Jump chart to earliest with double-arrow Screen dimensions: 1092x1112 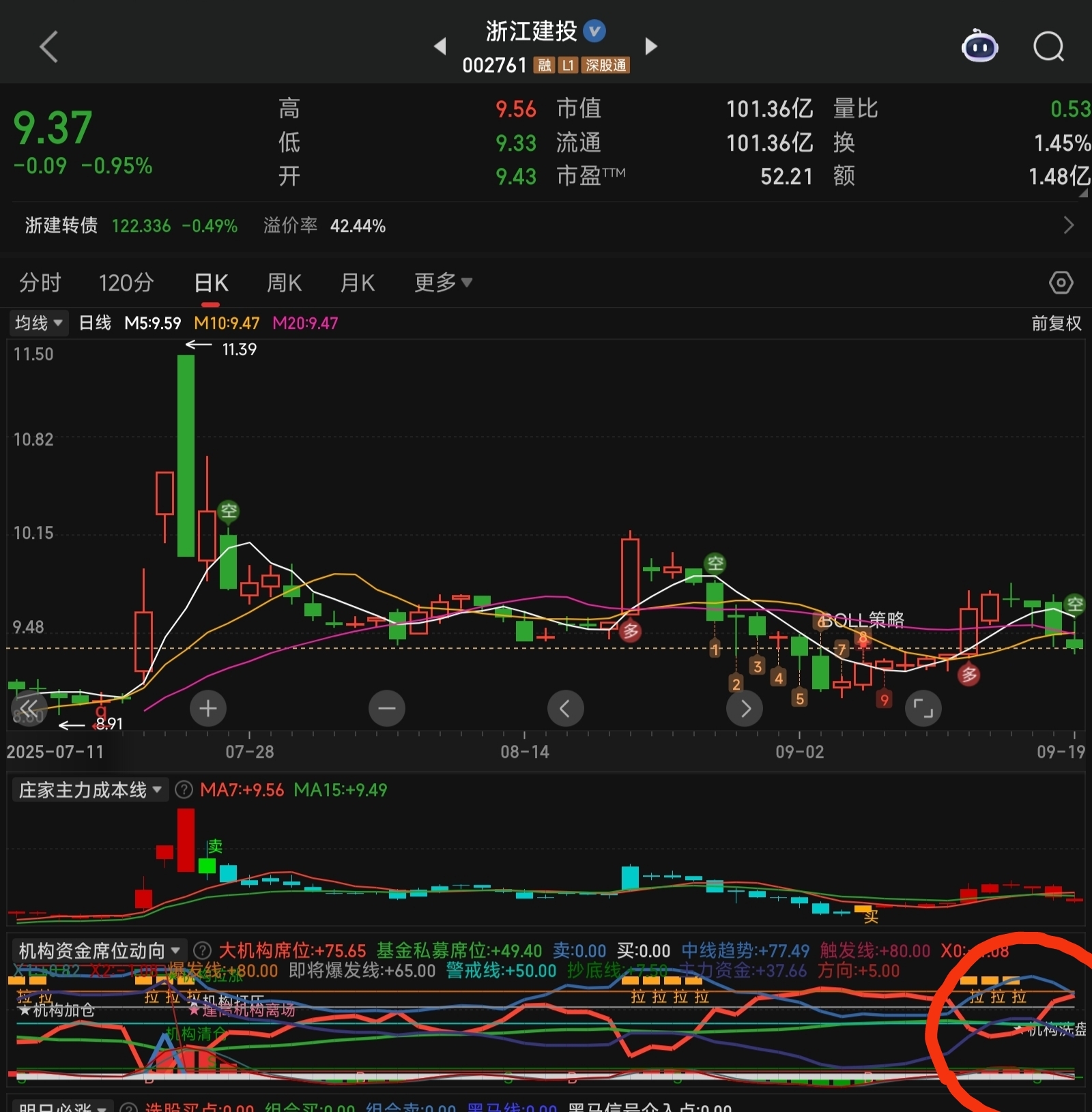(29, 709)
